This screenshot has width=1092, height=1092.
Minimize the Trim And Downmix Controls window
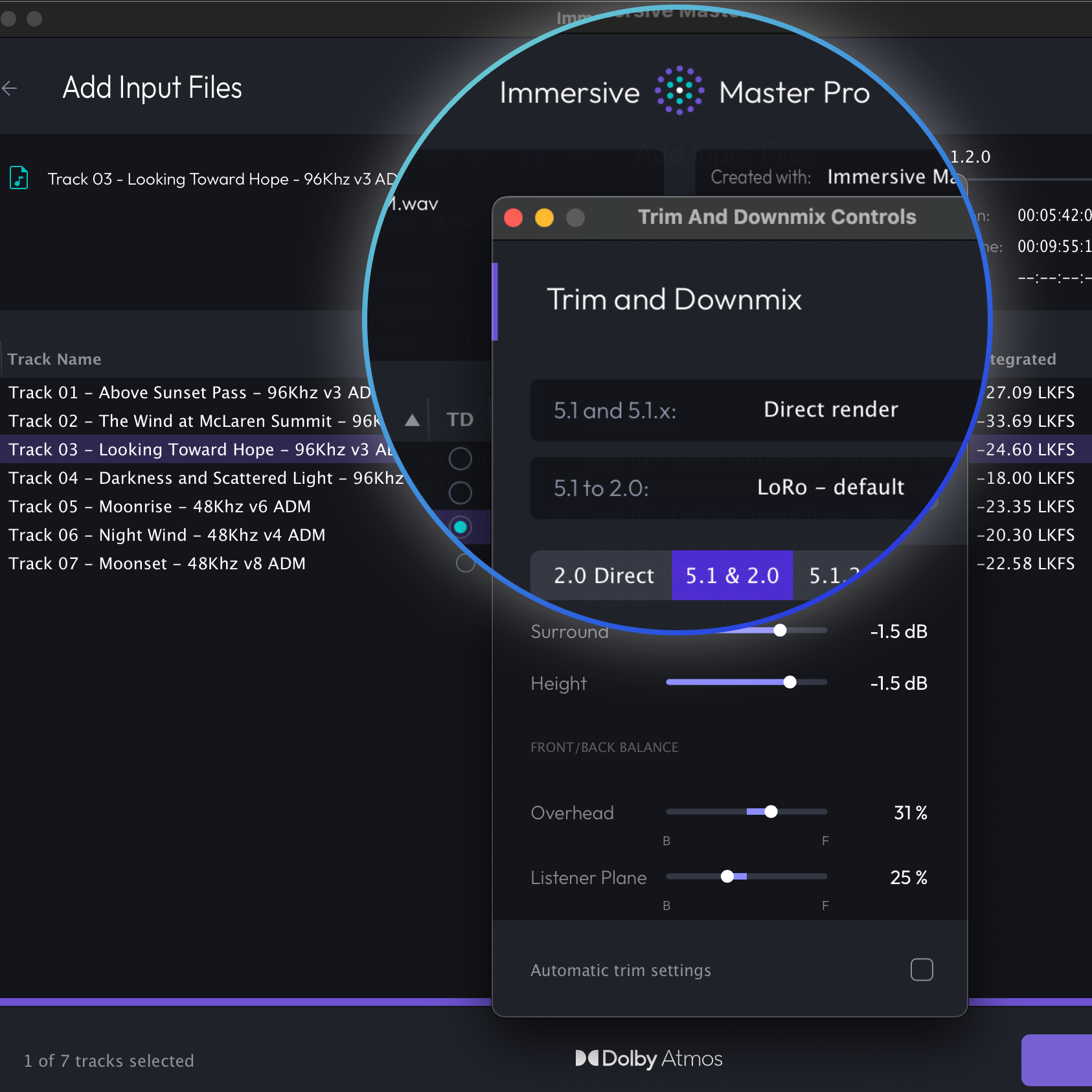pyautogui.click(x=544, y=218)
